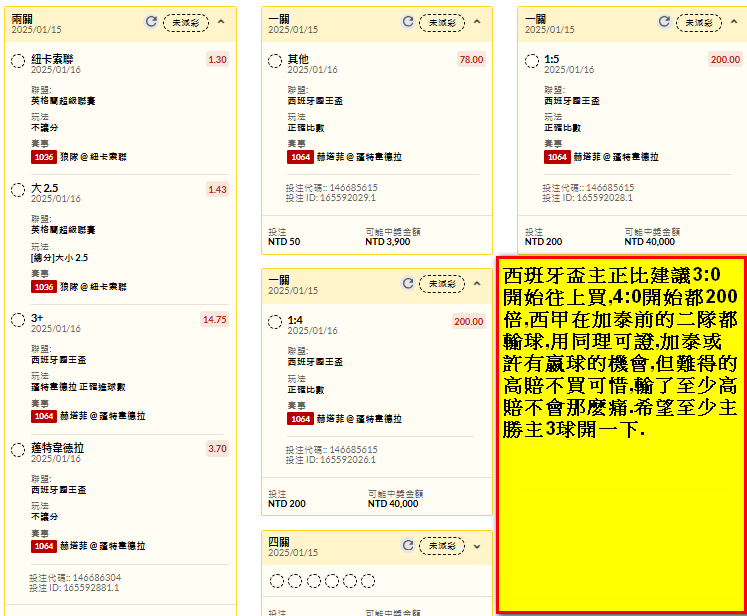The height and width of the screenshot is (616, 747).
Task: Click the 兩關 card title
Action: 22,19
